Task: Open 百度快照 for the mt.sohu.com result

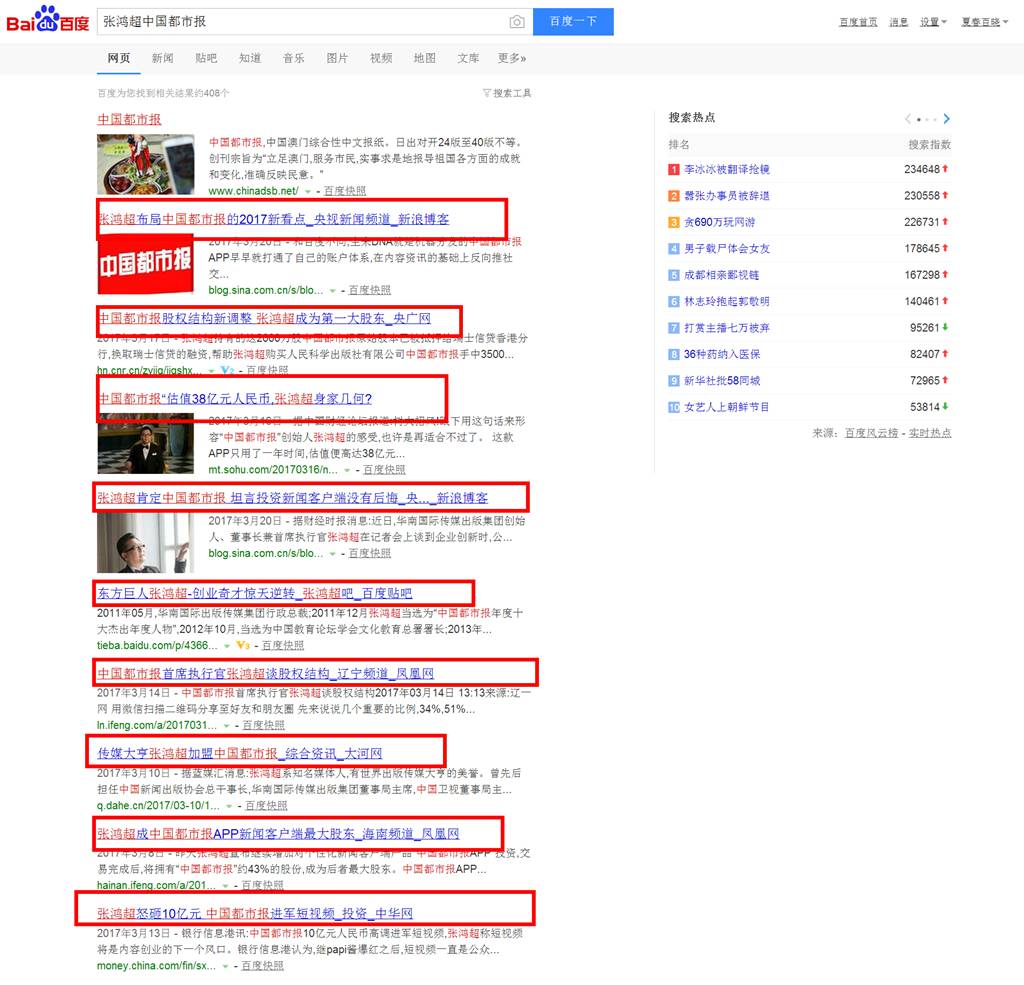Action: tap(384, 469)
